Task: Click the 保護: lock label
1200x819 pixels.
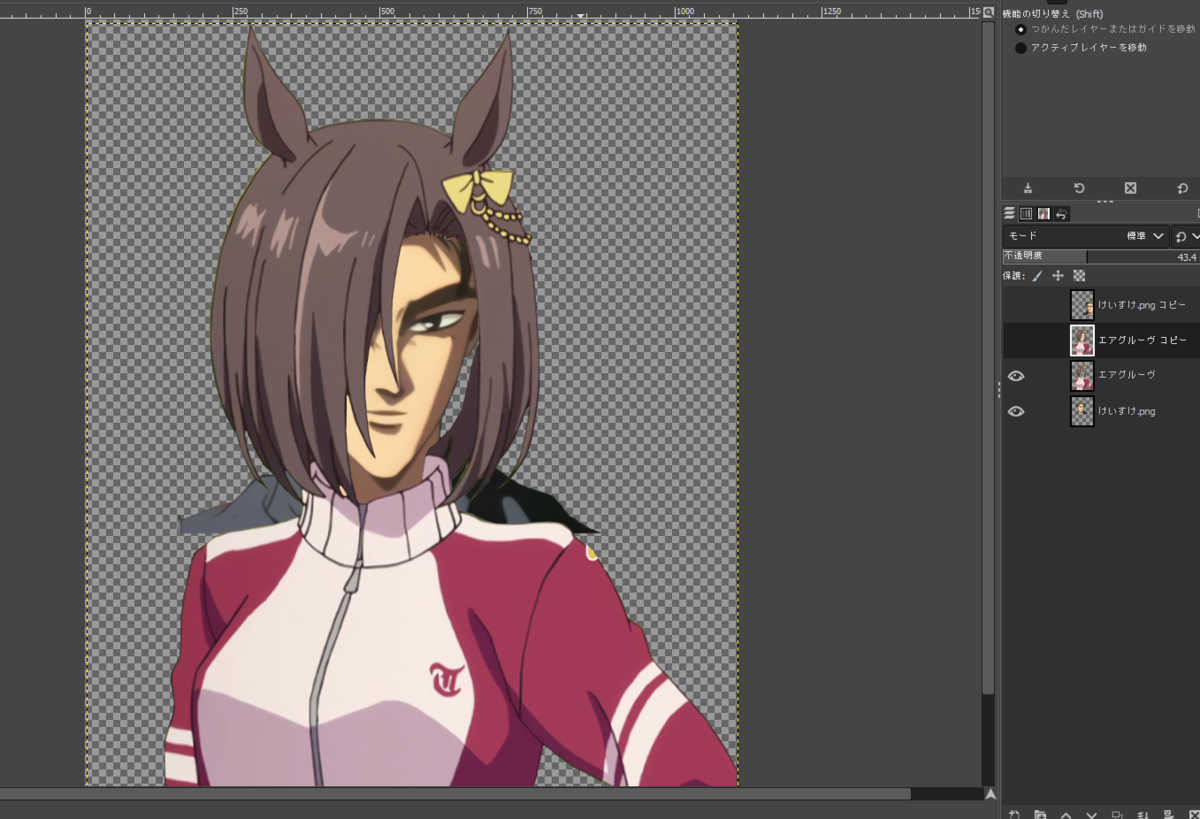Action: [1014, 275]
